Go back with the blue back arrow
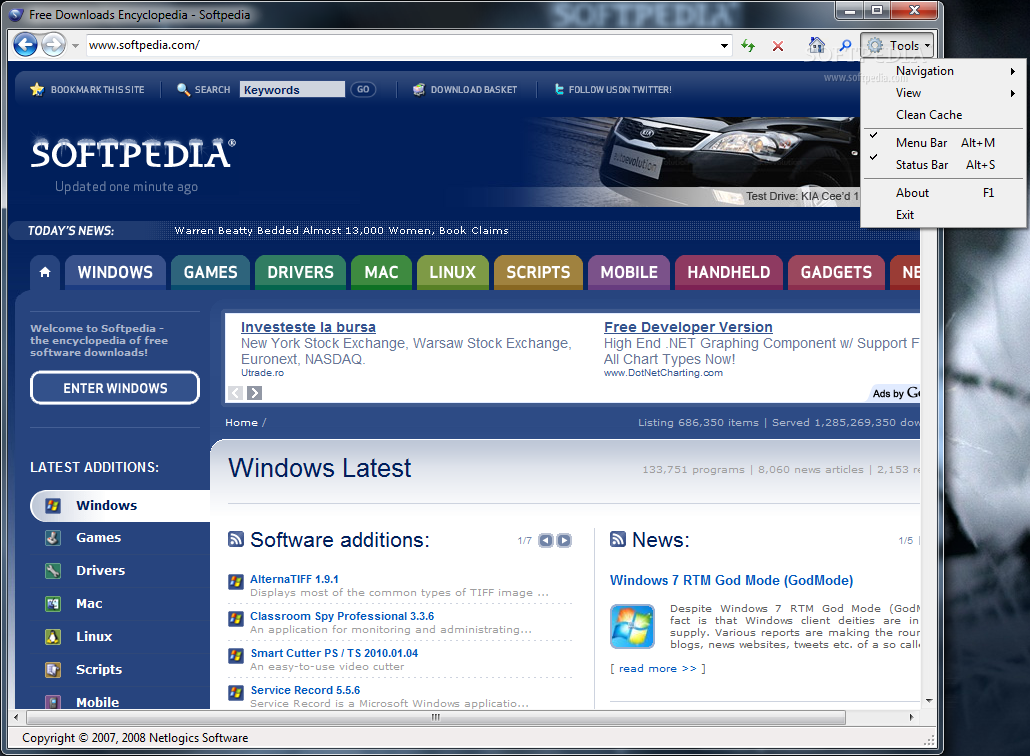Viewport: 1030px width, 756px height. tap(26, 45)
